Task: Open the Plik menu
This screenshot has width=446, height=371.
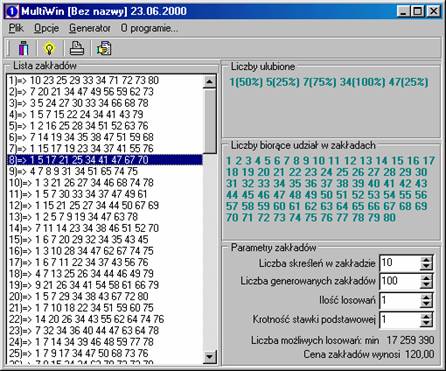Action: tap(16, 28)
